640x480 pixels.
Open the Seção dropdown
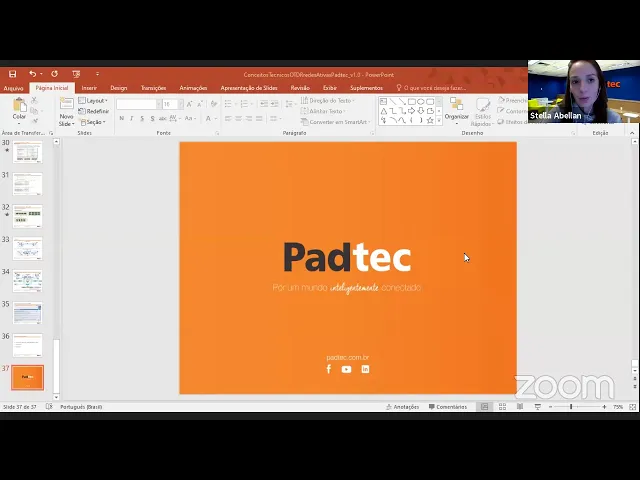(93, 122)
